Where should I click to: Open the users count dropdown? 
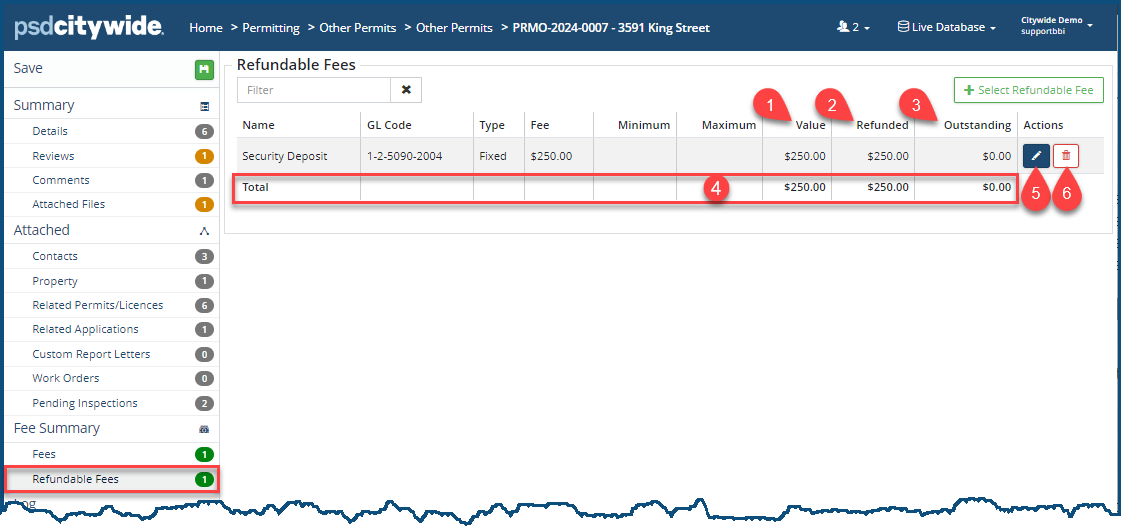click(x=853, y=27)
